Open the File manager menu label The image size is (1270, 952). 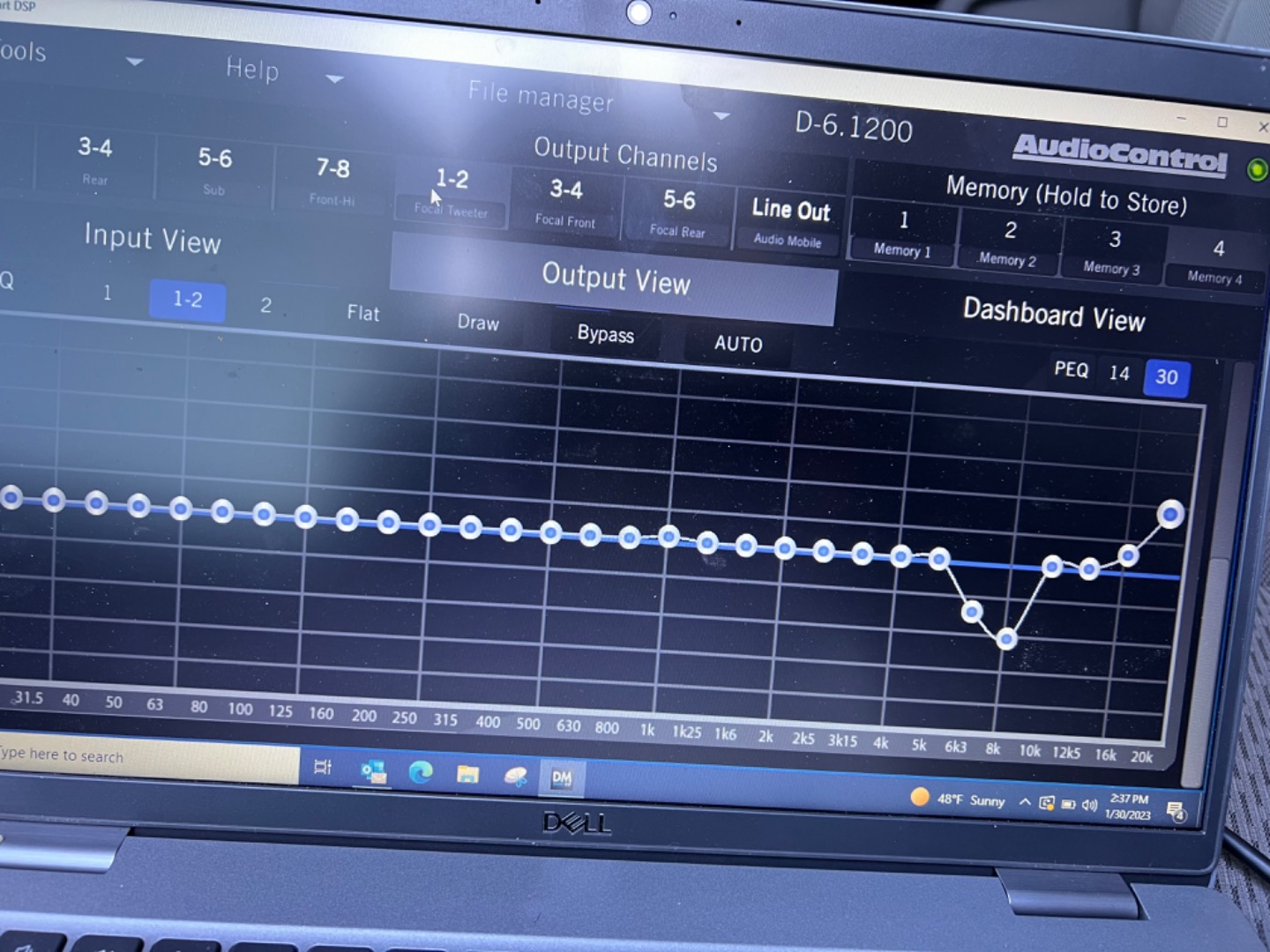click(541, 95)
